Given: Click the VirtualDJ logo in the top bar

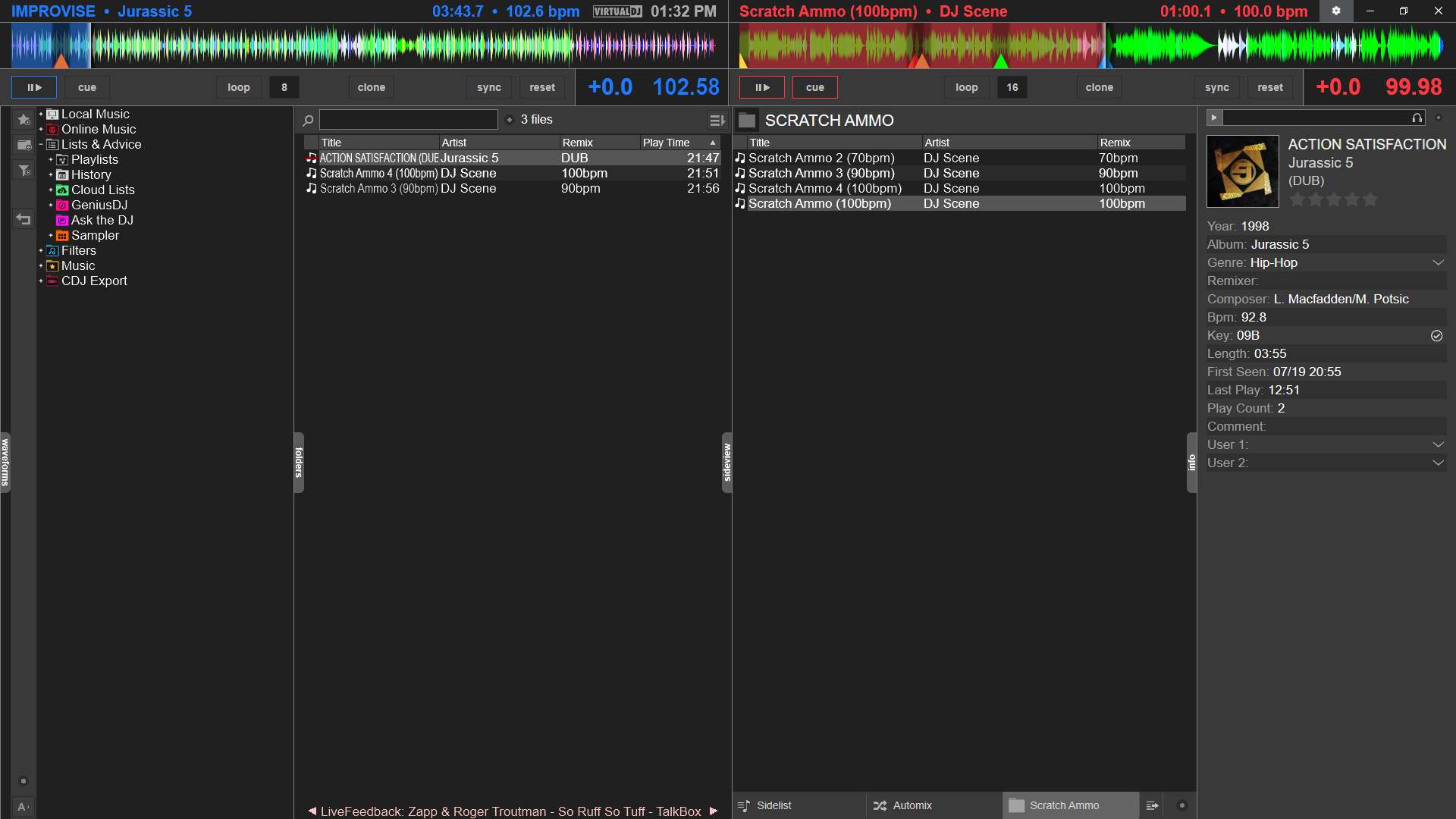Looking at the screenshot, I should [617, 11].
